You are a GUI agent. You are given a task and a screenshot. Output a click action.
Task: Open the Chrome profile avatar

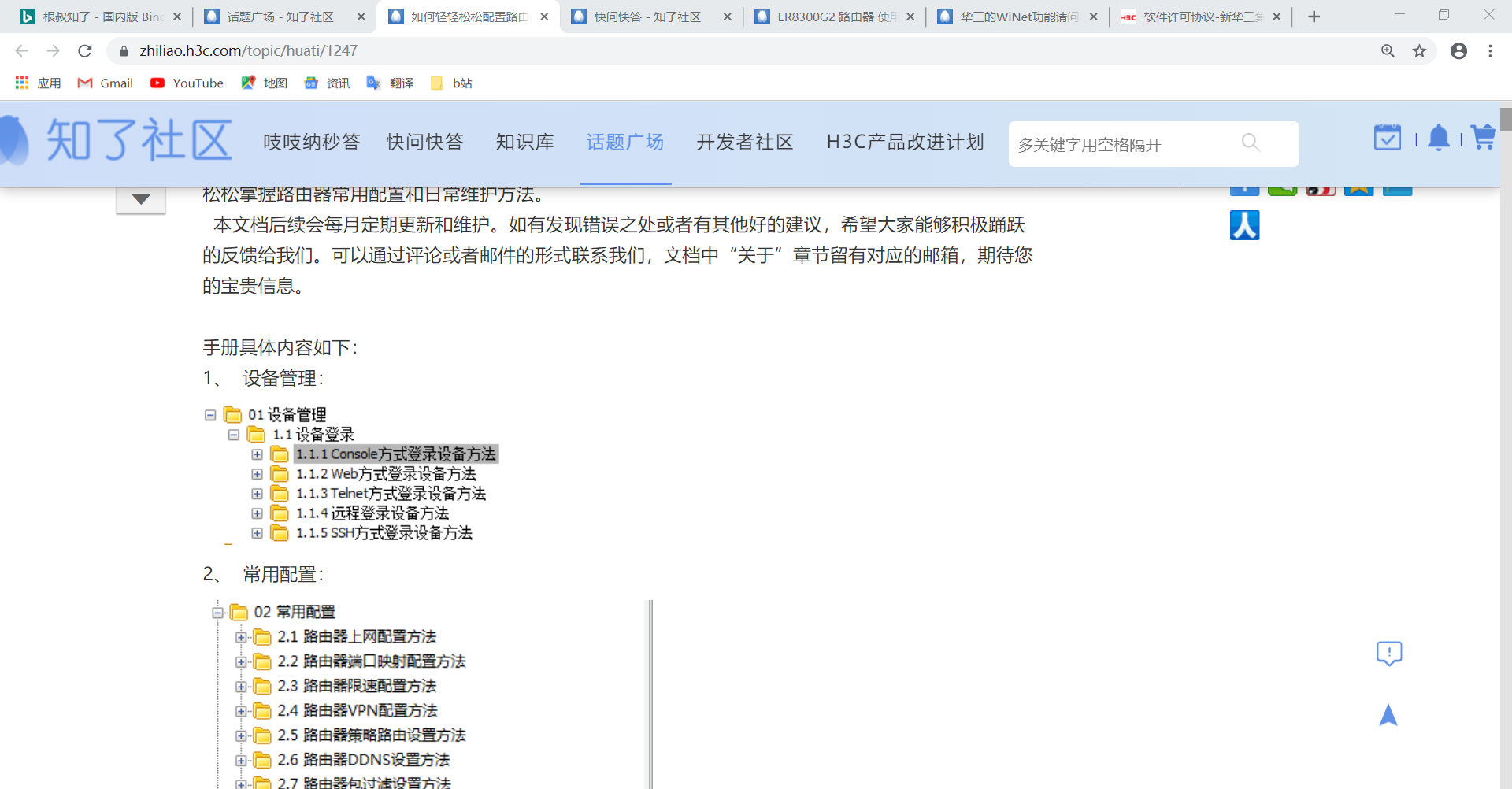[x=1458, y=51]
